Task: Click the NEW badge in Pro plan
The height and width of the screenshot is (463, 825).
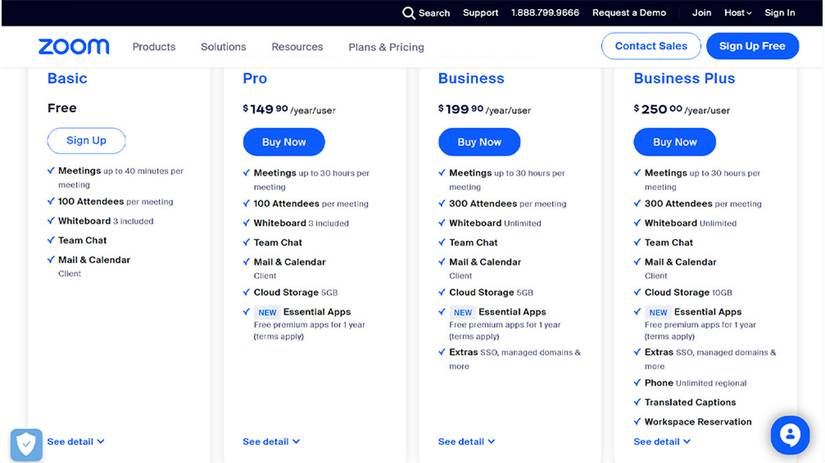Action: point(267,312)
